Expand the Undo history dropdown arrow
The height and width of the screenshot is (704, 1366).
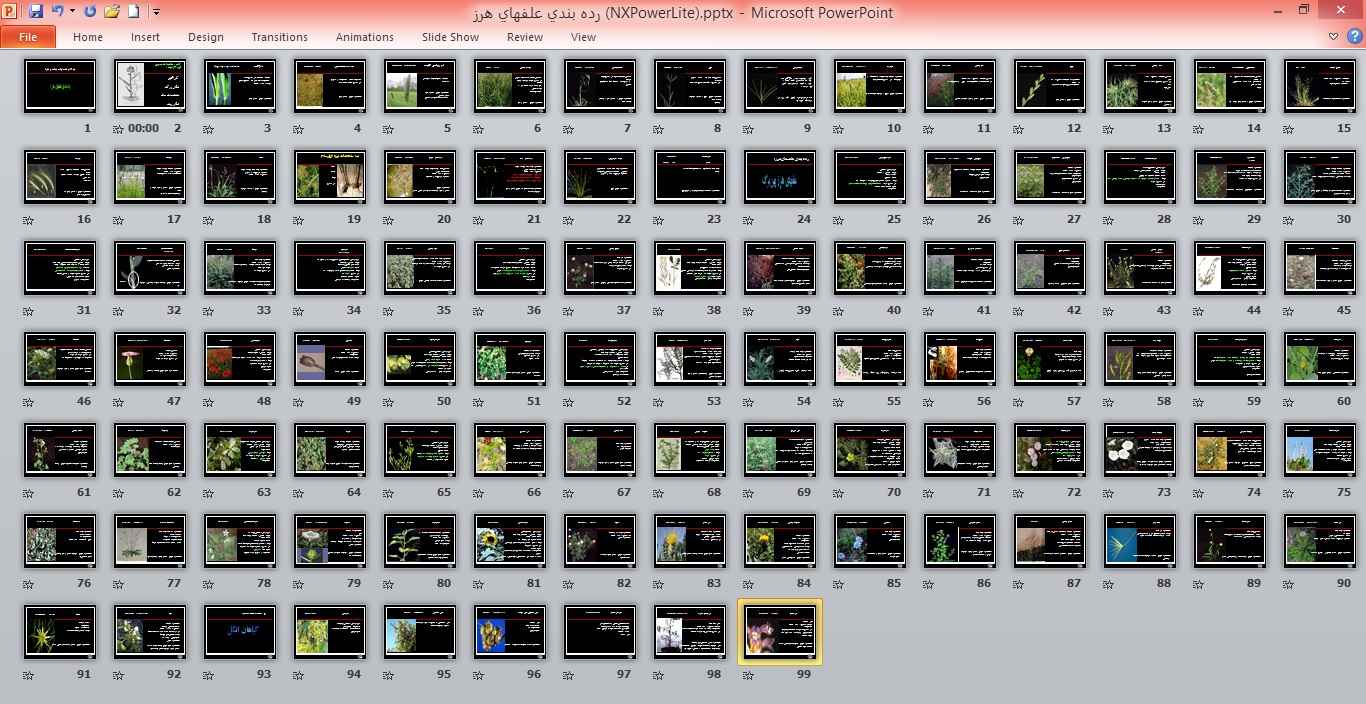click(x=72, y=12)
